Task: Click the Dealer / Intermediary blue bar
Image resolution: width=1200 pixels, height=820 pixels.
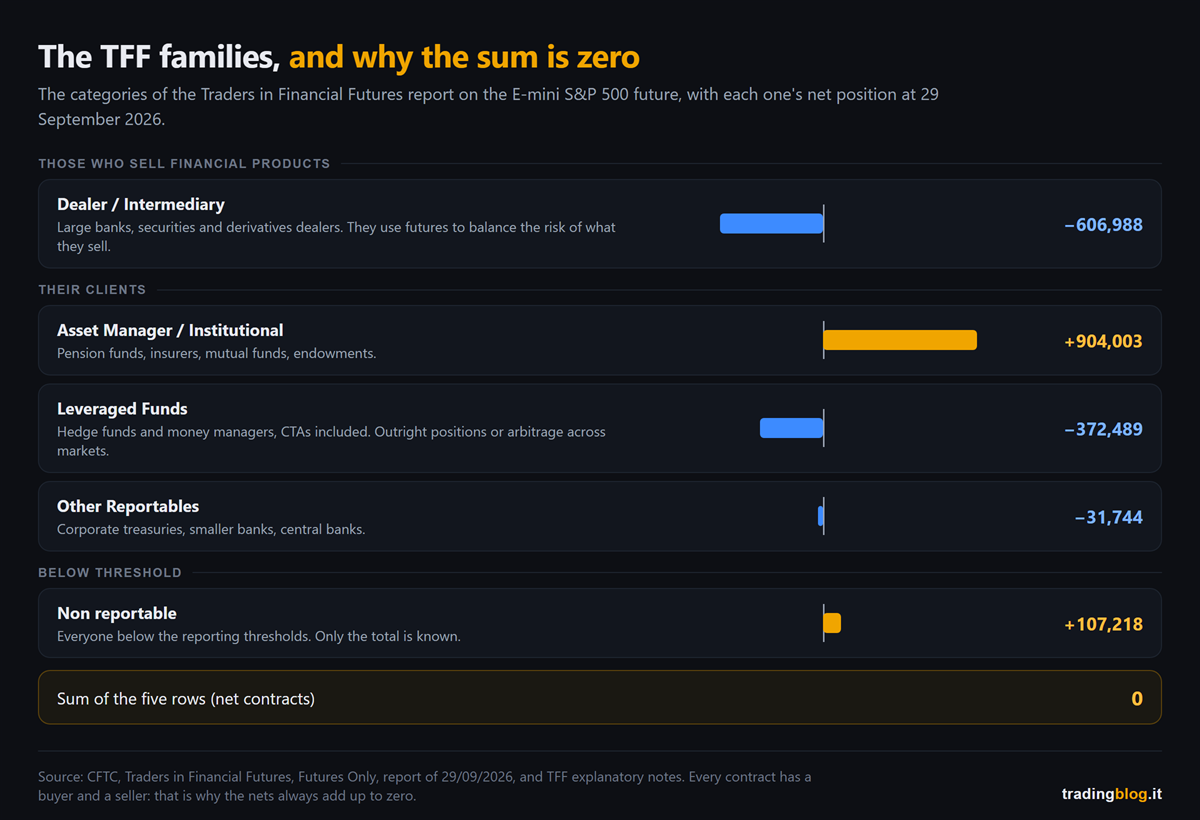Action: click(x=771, y=224)
